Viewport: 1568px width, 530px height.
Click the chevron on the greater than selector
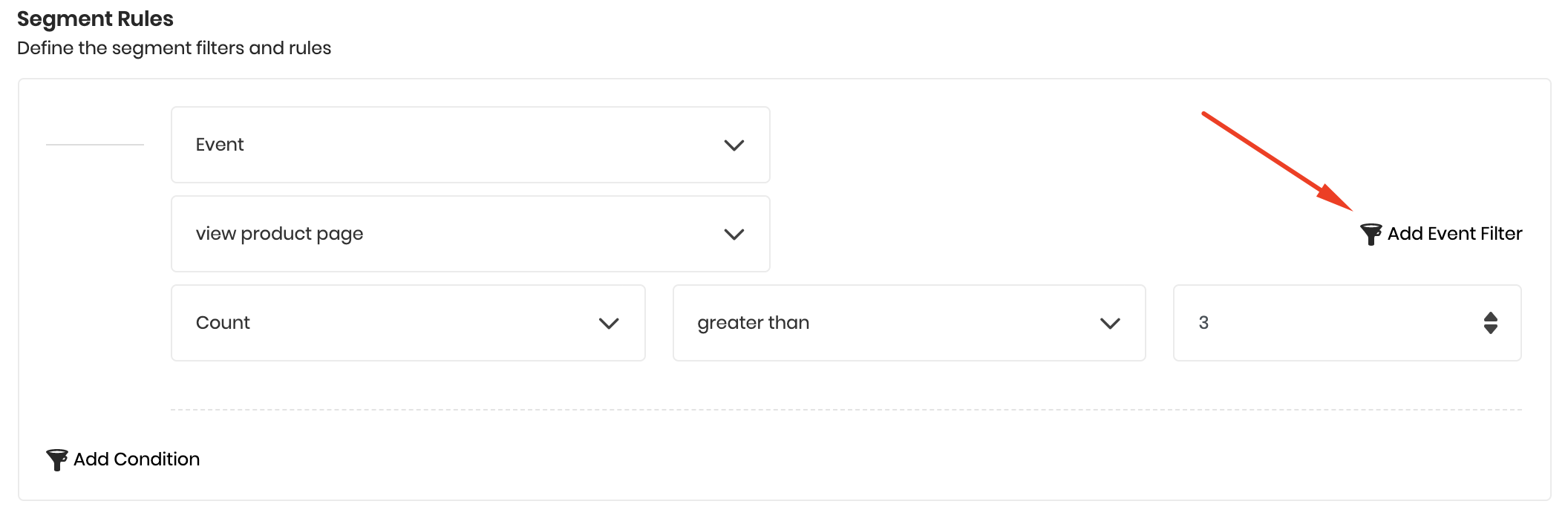[1111, 323]
